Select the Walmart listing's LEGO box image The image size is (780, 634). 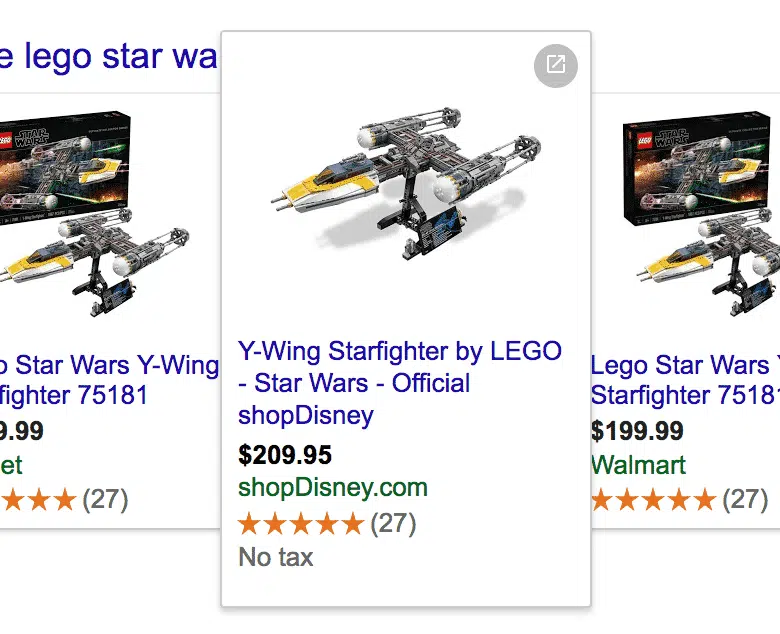coord(700,215)
